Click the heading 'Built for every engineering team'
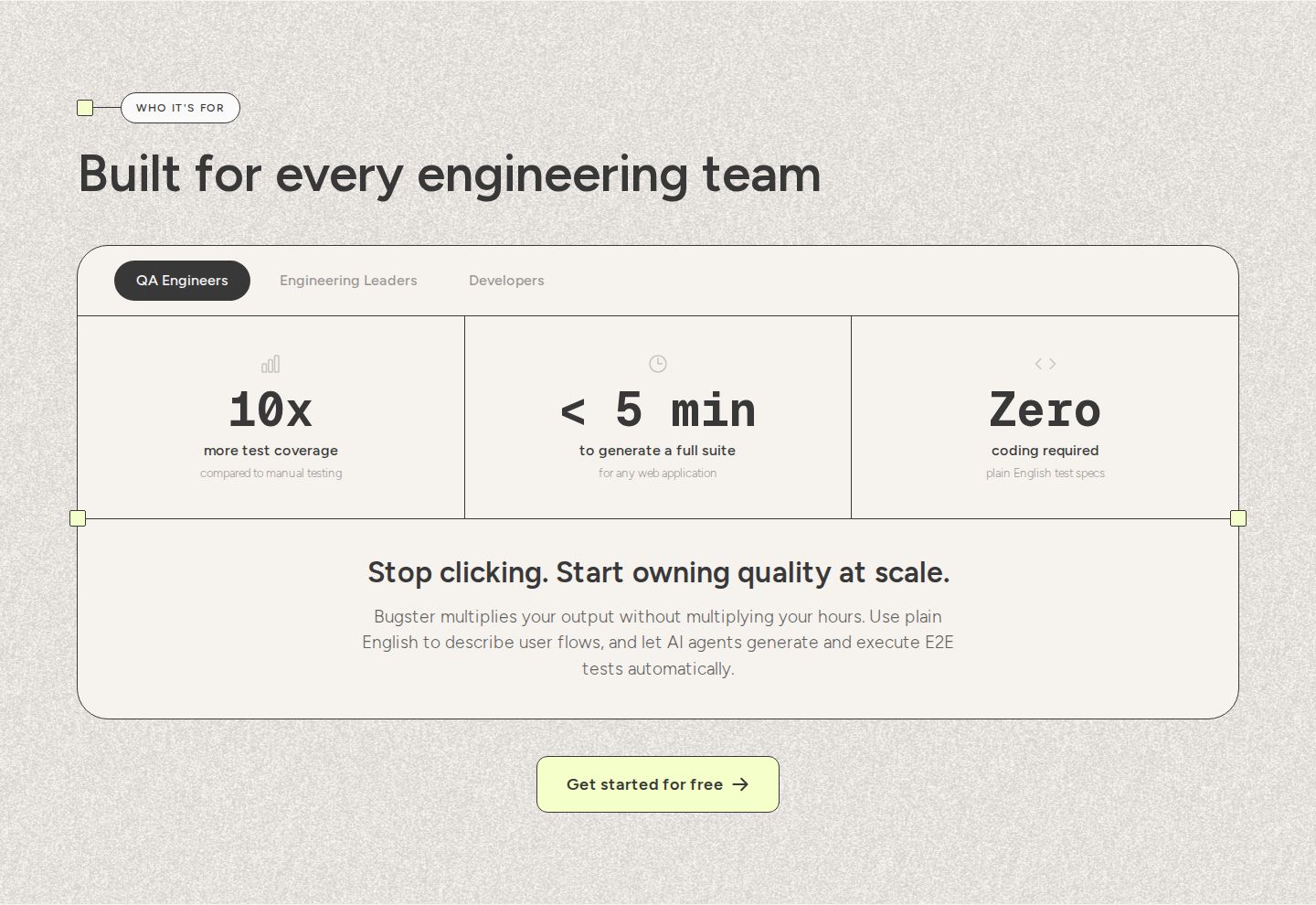This screenshot has width=1316, height=905. pos(450,175)
